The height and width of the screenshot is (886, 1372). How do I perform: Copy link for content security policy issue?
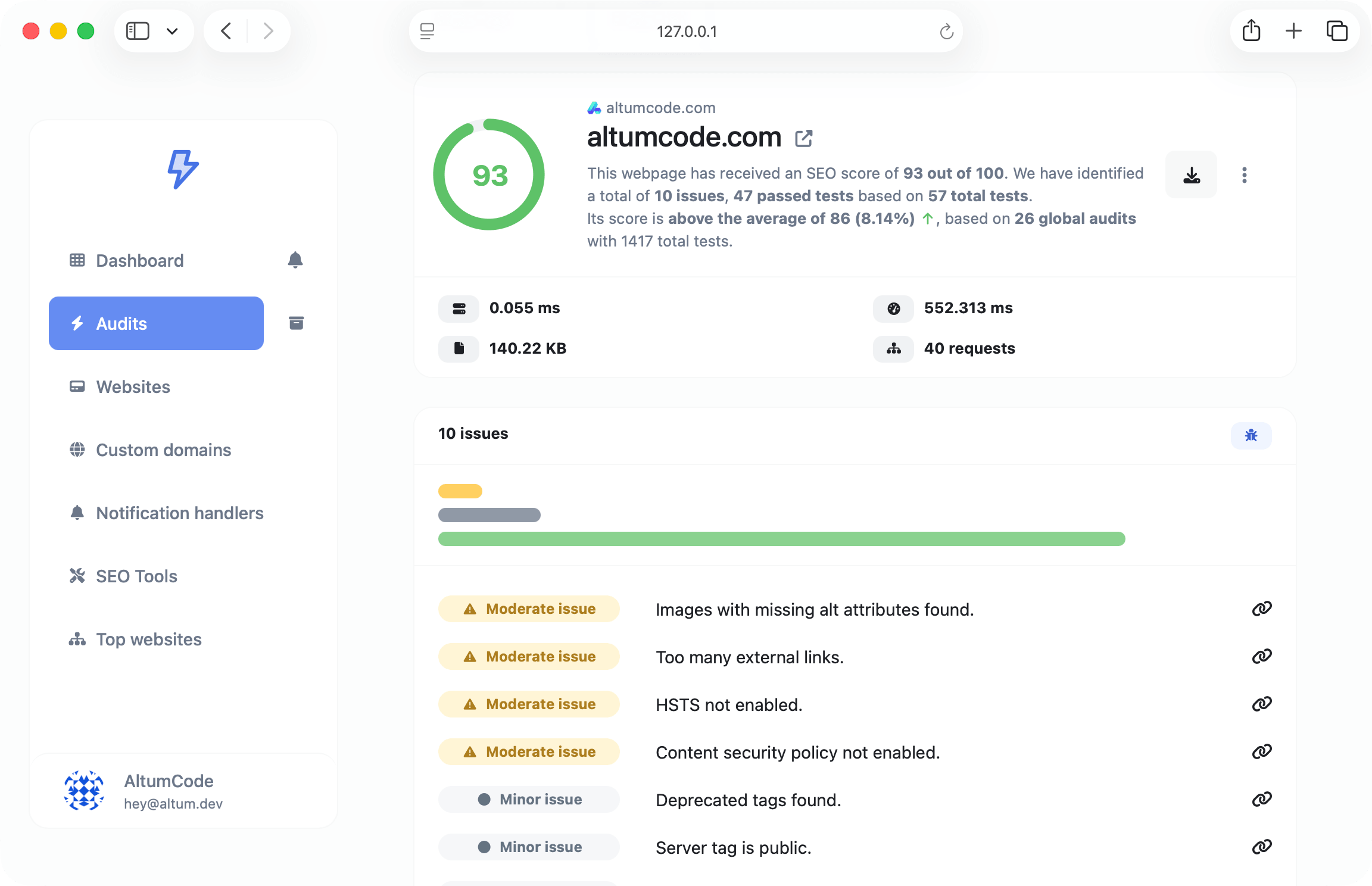pyautogui.click(x=1262, y=751)
